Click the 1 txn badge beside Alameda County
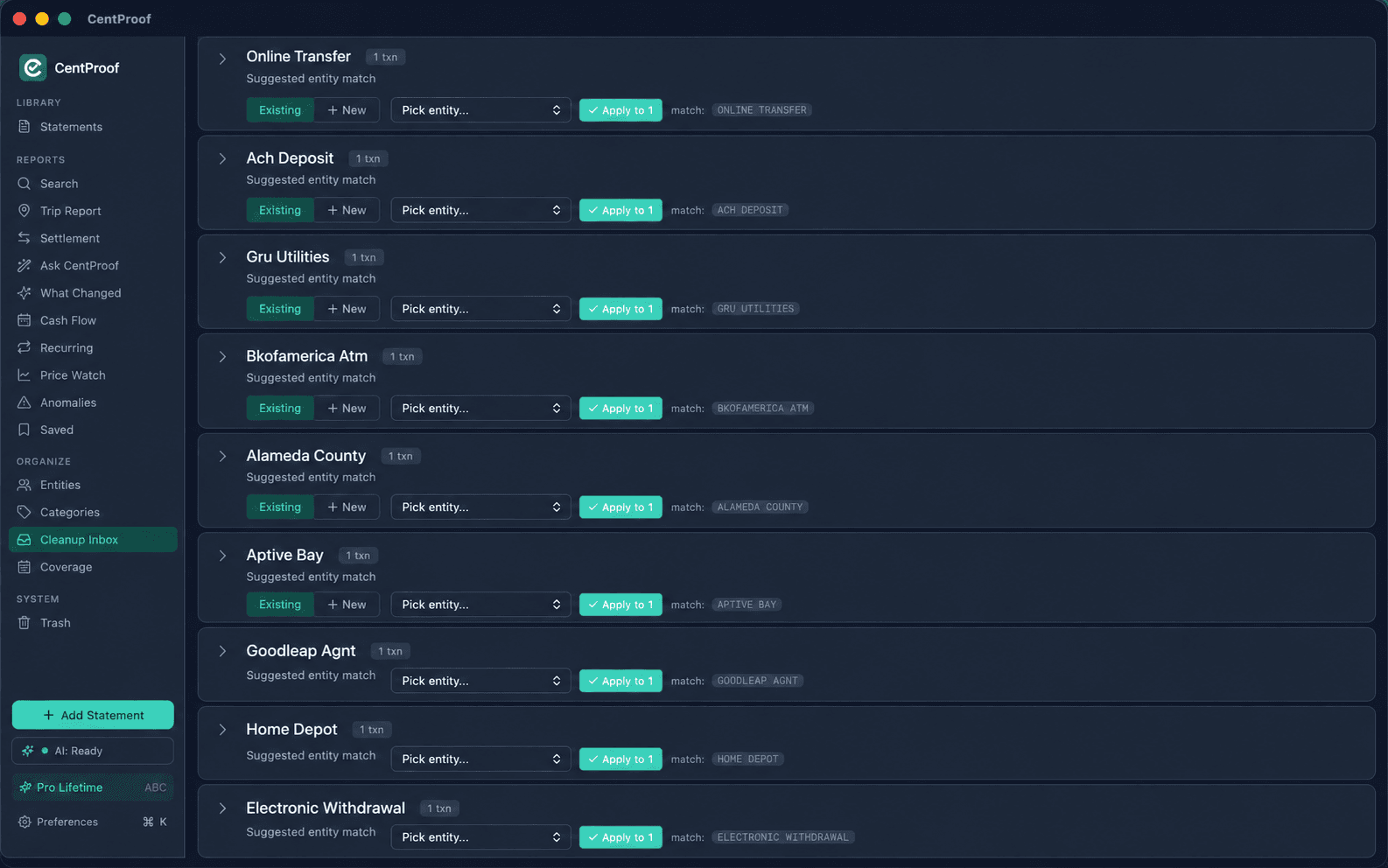This screenshot has width=1388, height=868. tap(401, 456)
